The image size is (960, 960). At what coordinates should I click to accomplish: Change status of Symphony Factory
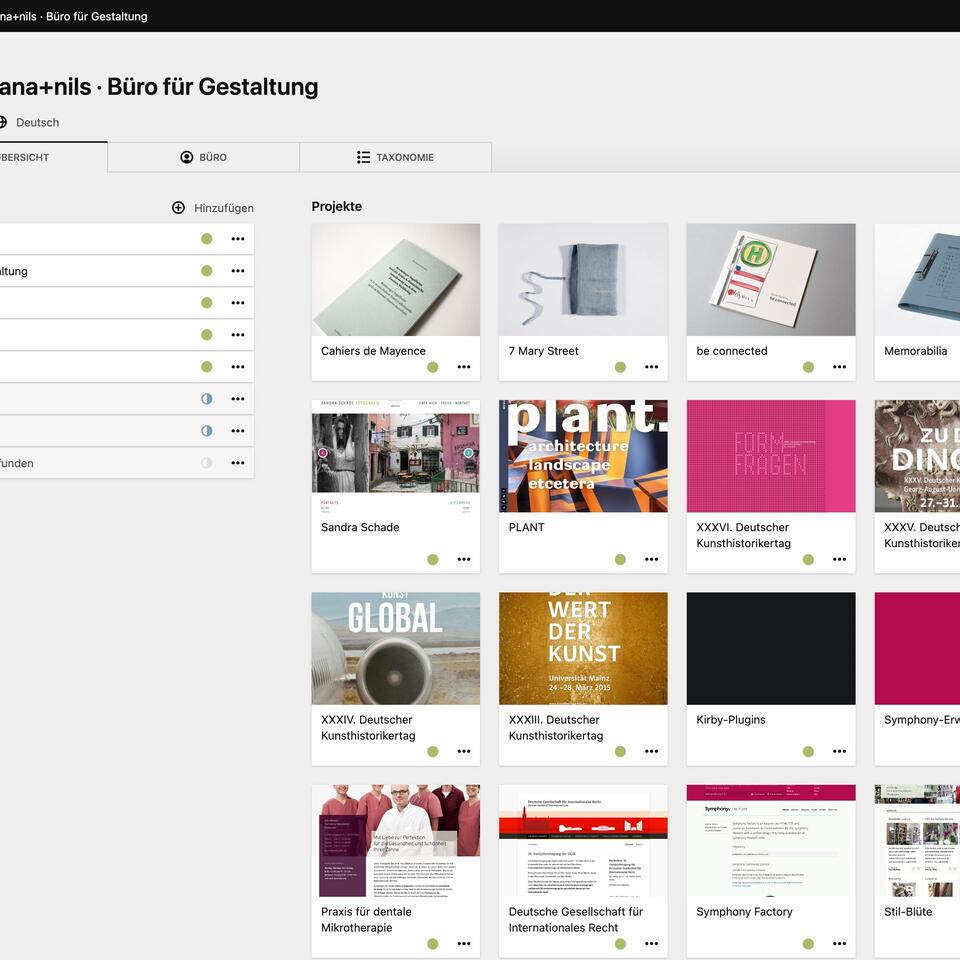[x=808, y=944]
